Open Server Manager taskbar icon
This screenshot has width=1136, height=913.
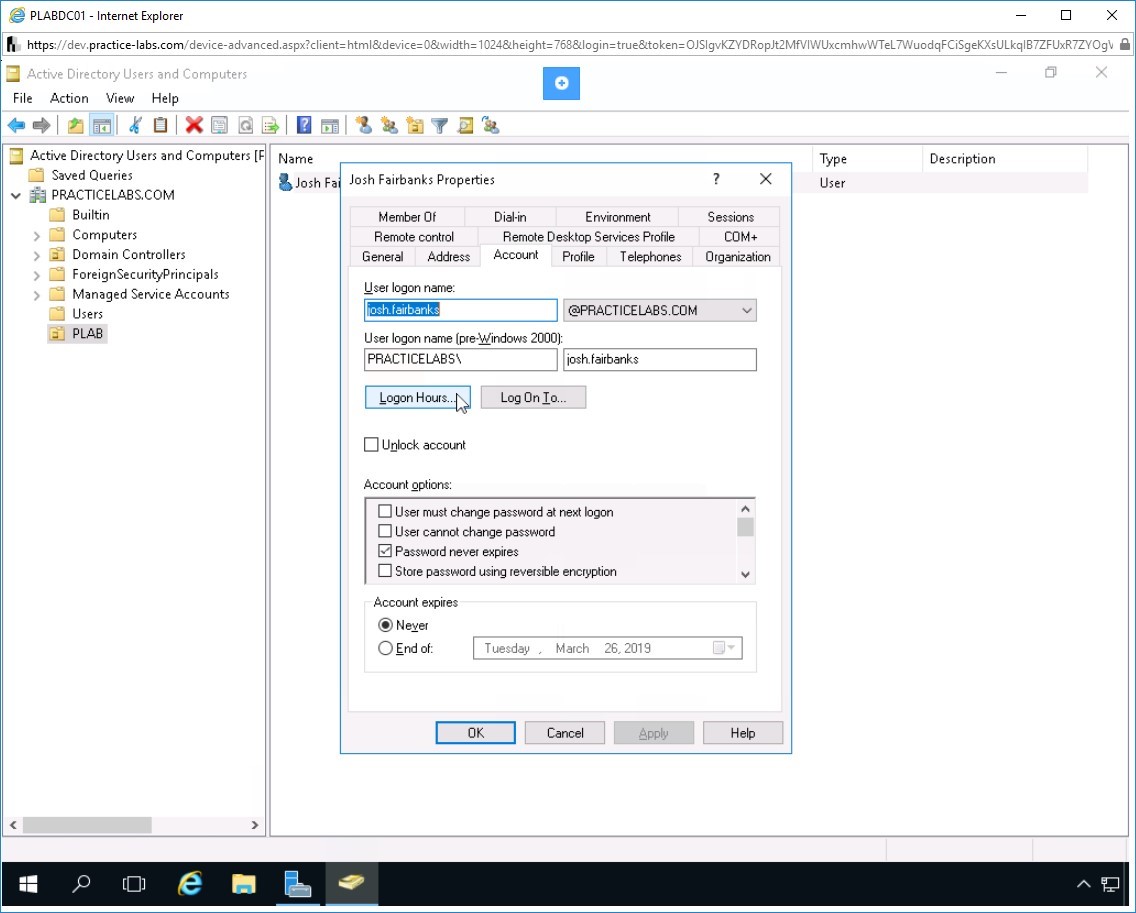point(297,883)
